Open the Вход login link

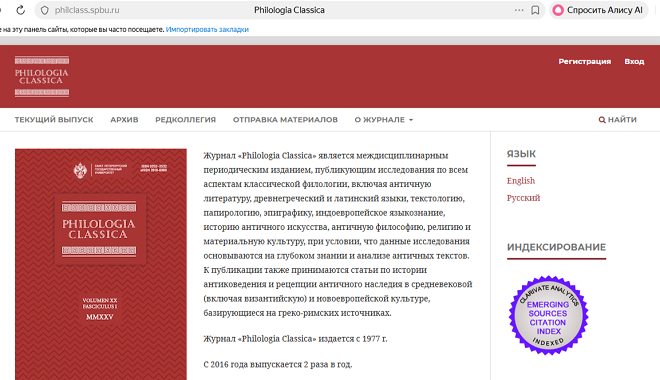click(x=634, y=61)
